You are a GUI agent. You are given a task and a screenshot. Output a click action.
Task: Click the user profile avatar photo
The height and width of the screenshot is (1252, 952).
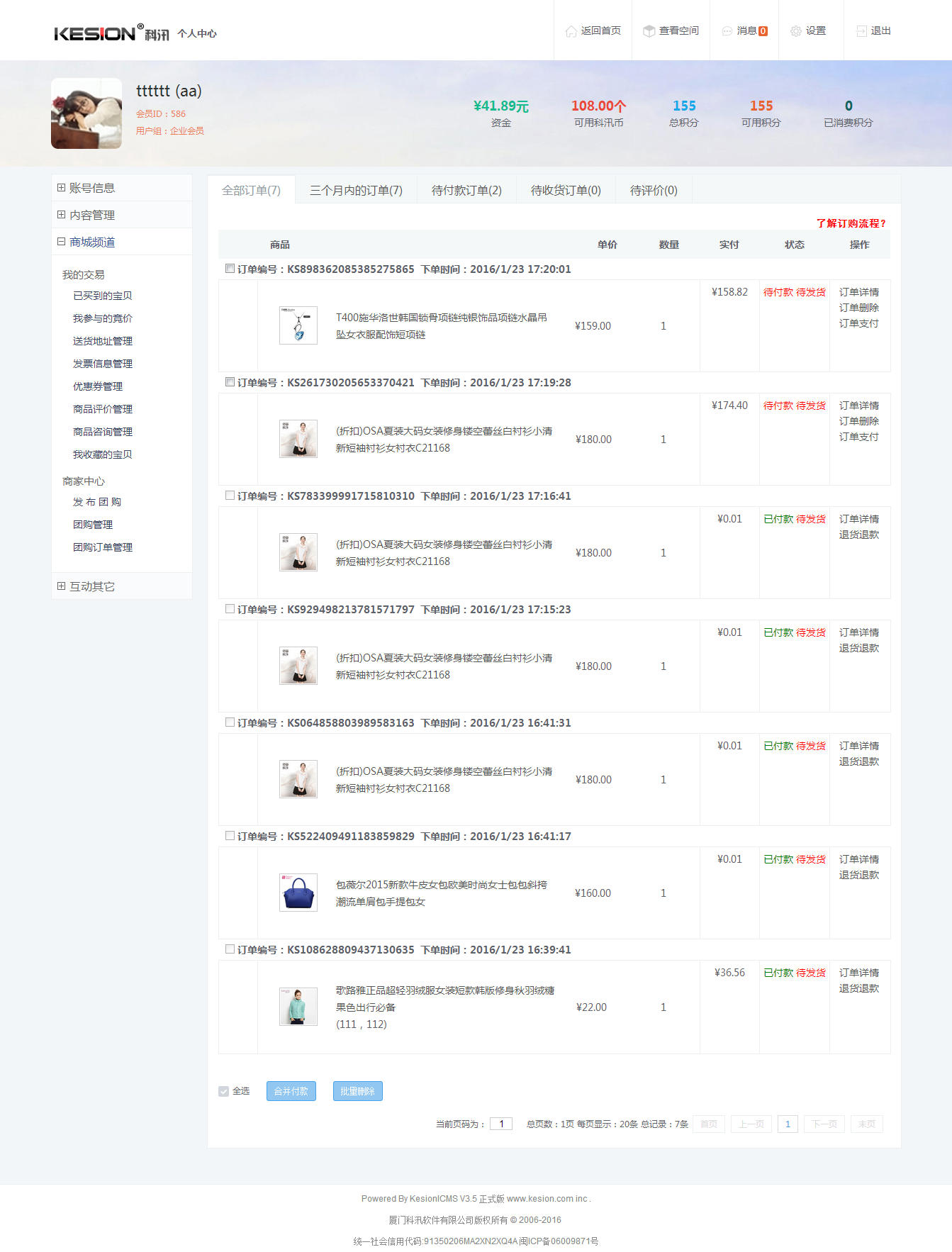click(x=86, y=113)
